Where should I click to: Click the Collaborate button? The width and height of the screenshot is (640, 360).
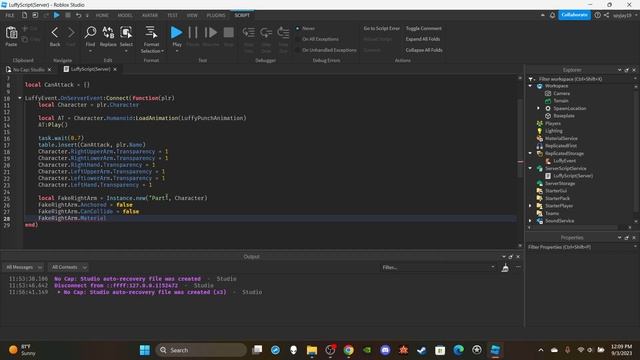click(574, 15)
